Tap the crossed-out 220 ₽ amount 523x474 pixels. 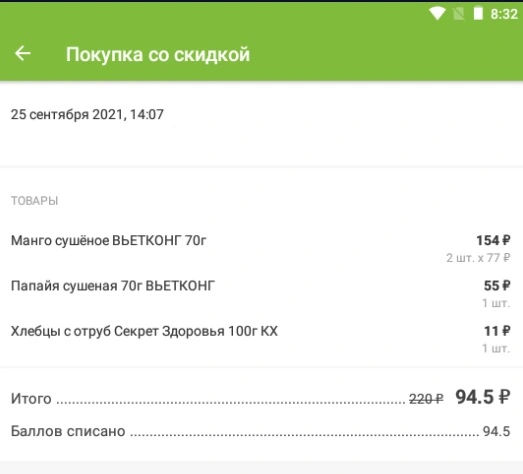(x=426, y=399)
